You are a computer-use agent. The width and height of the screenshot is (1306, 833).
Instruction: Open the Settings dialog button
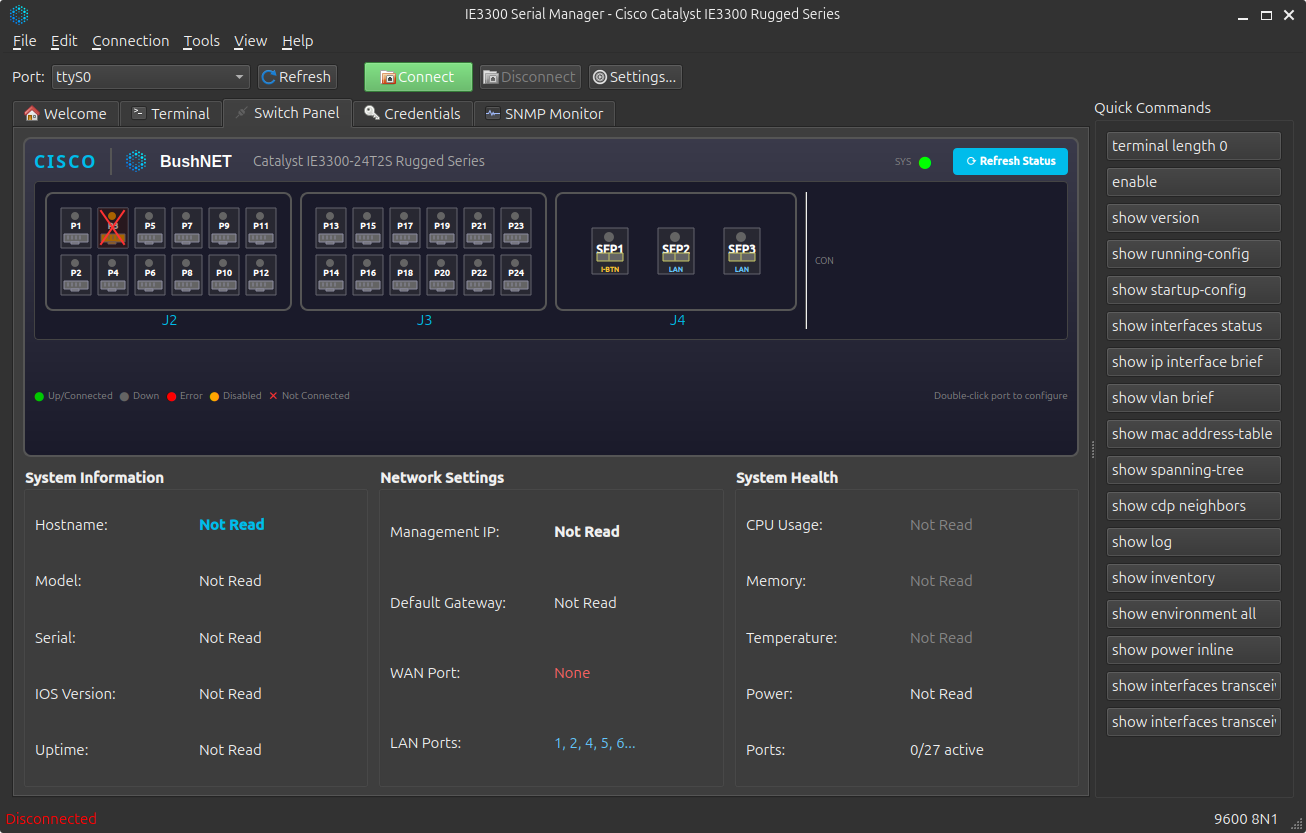click(x=635, y=77)
